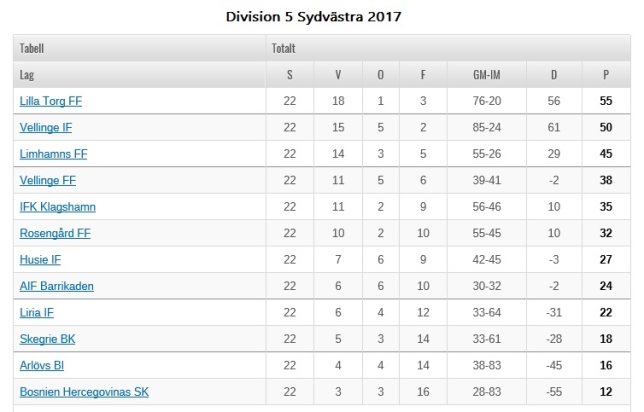
Task: Click the GM-IM column header
Action: 487,75
